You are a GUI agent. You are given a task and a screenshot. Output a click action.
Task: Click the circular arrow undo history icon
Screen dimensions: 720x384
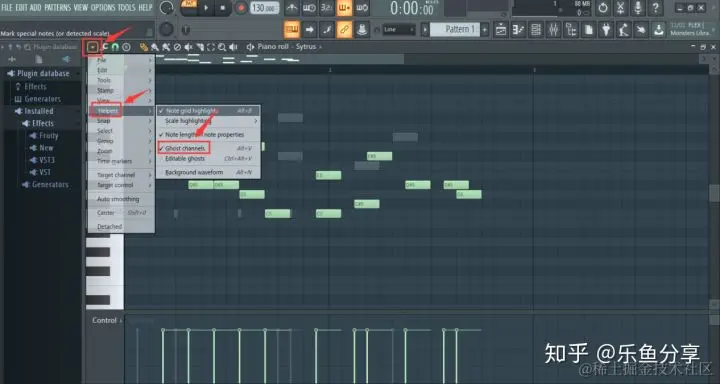(603, 8)
